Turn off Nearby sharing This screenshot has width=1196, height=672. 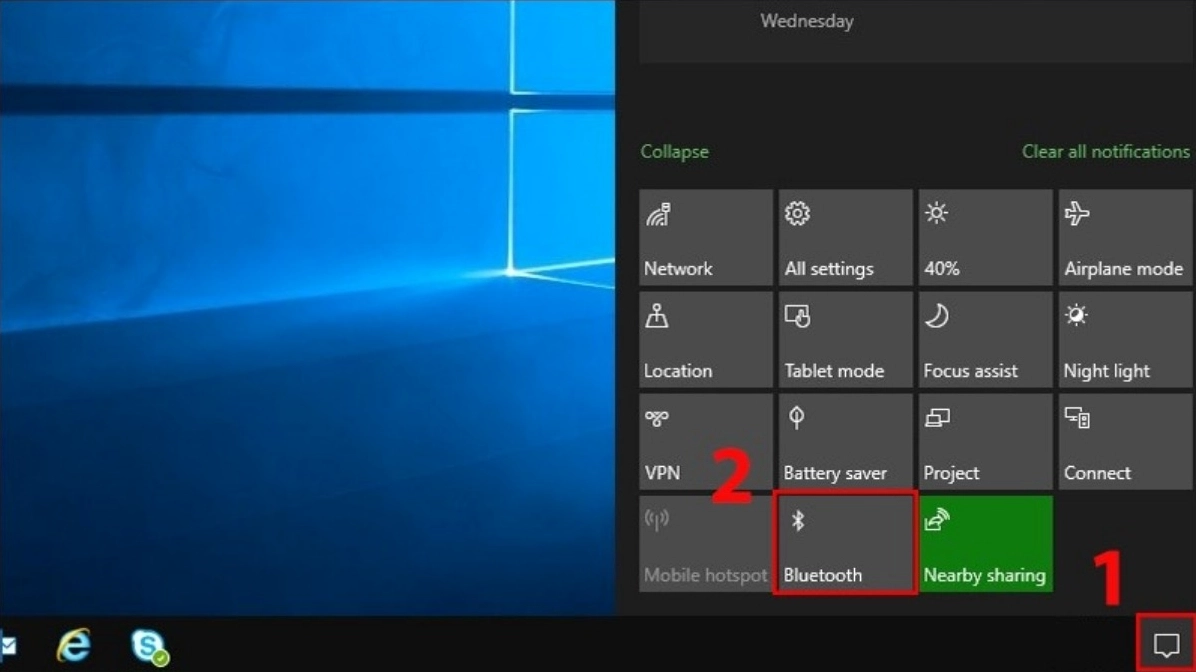(984, 543)
